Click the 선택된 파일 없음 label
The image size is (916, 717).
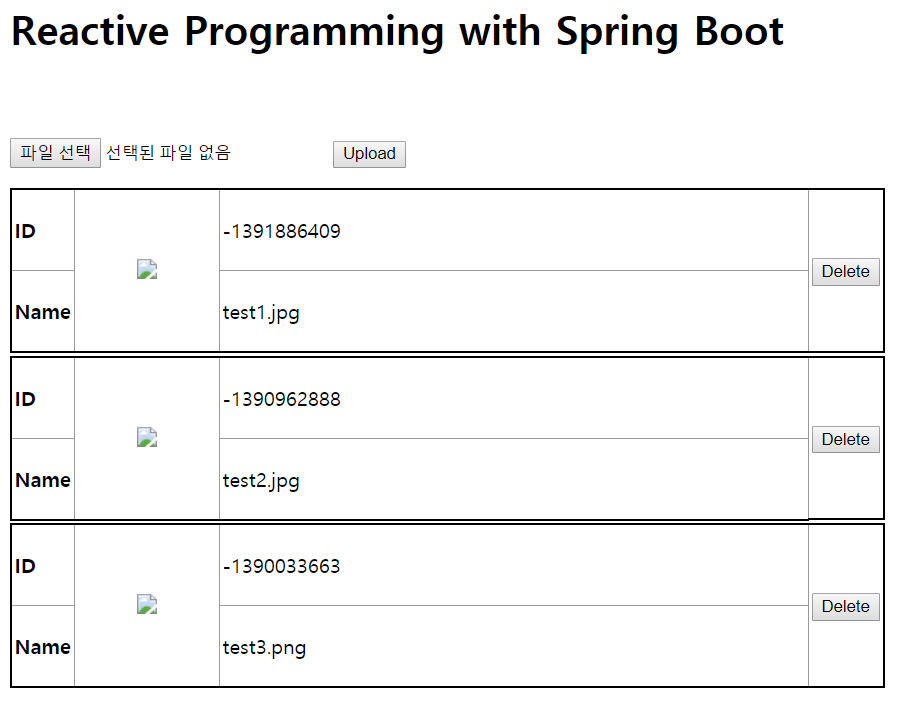pos(168,153)
